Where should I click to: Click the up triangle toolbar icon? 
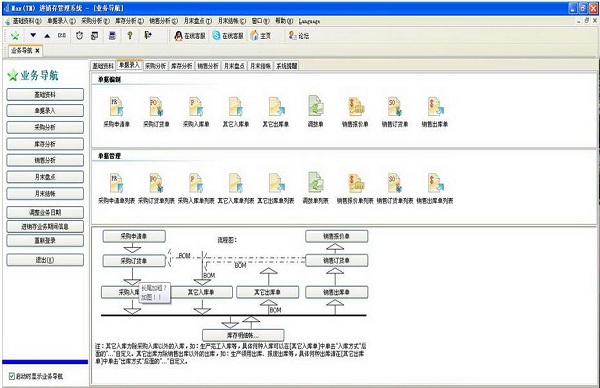pyautogui.click(x=47, y=36)
